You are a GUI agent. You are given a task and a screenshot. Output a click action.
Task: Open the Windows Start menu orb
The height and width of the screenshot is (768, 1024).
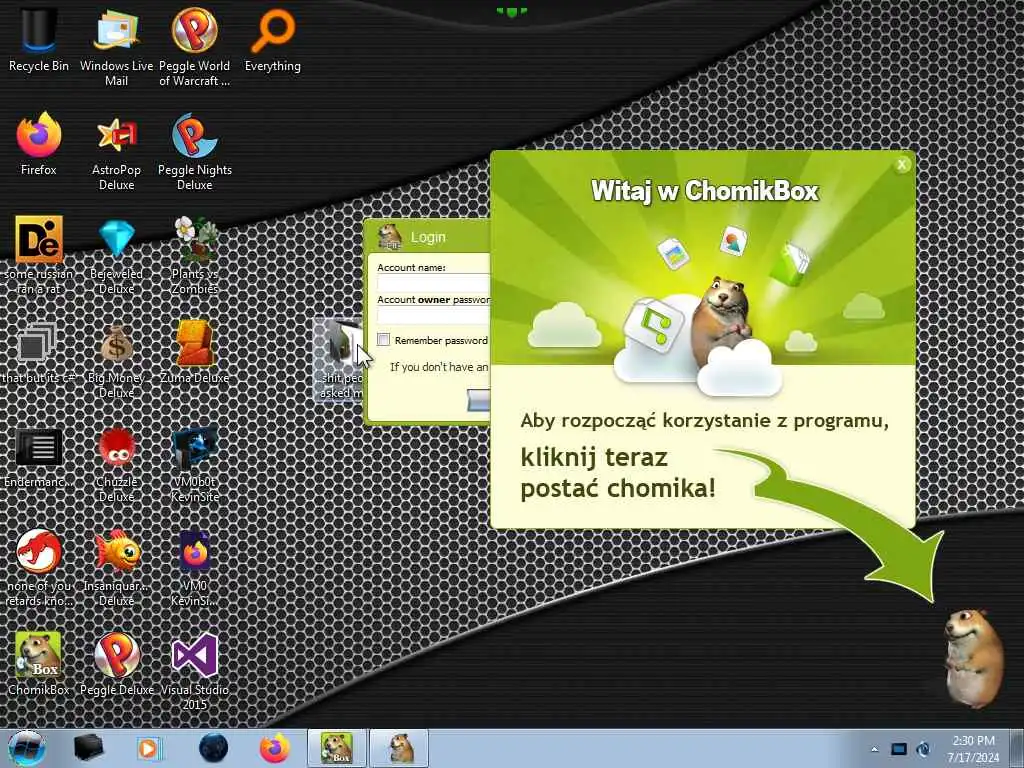(26, 748)
